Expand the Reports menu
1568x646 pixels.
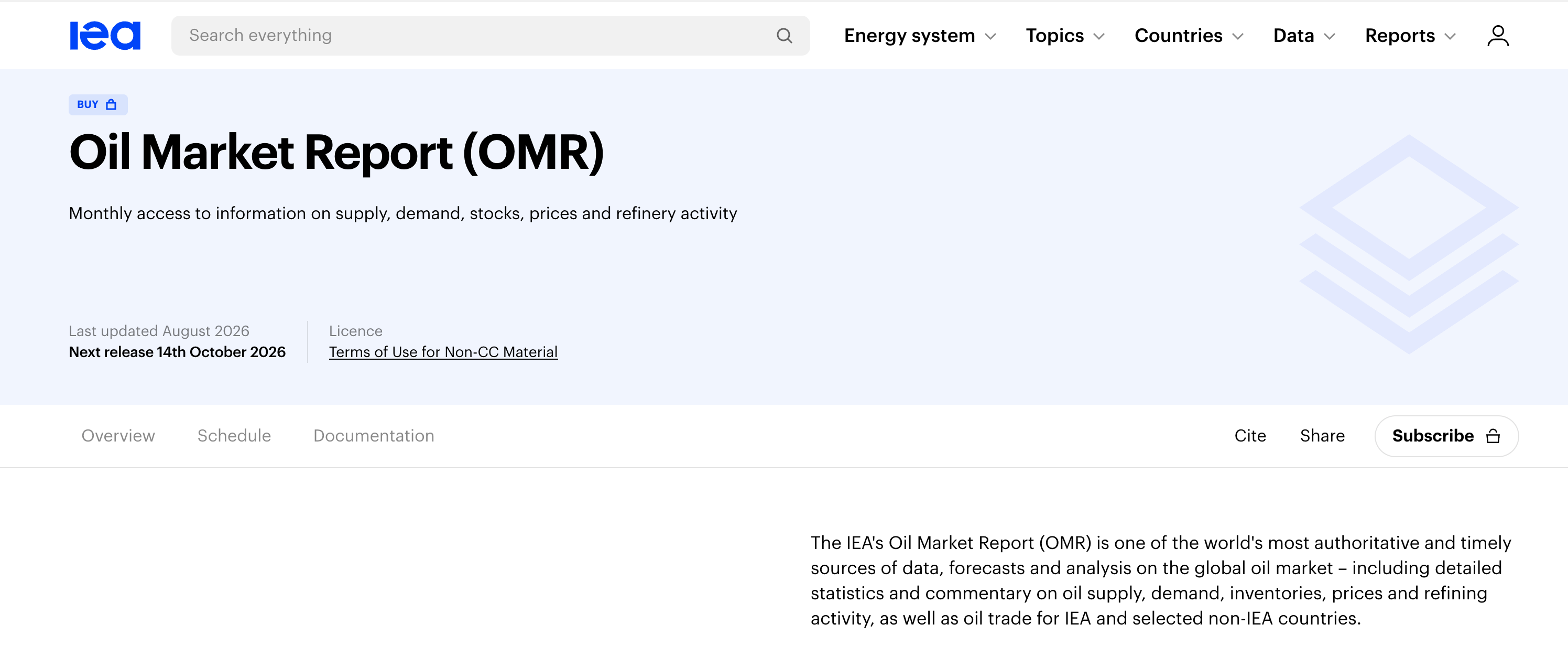[x=1410, y=36]
